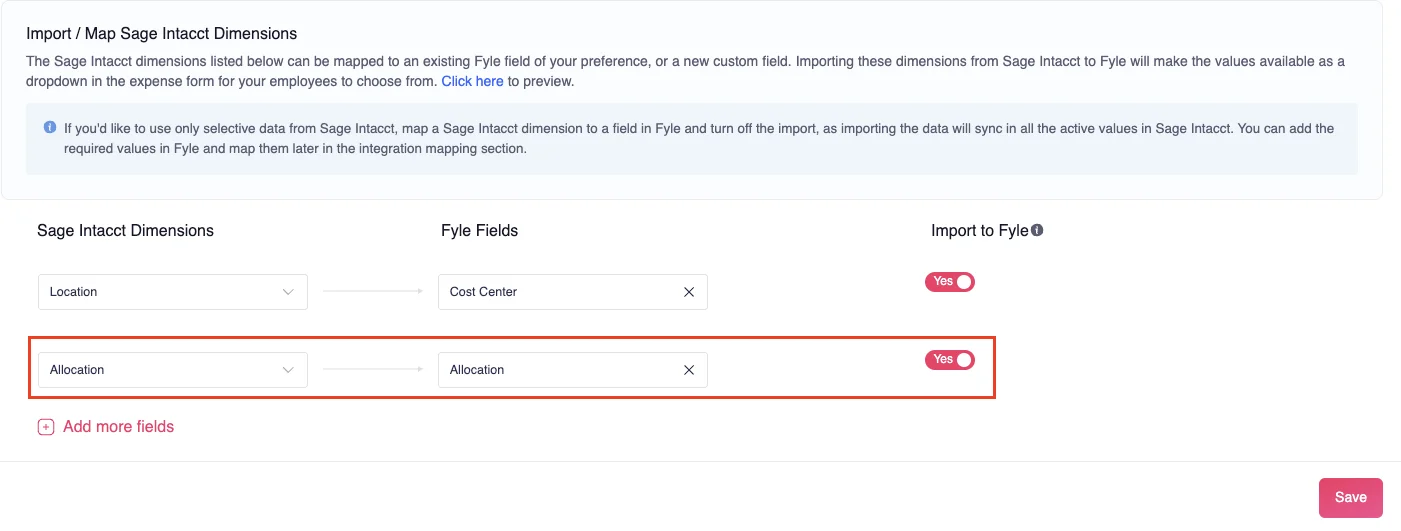This screenshot has width=1401, height=531.
Task: Click the Fyle Fields column header
Action: (479, 231)
